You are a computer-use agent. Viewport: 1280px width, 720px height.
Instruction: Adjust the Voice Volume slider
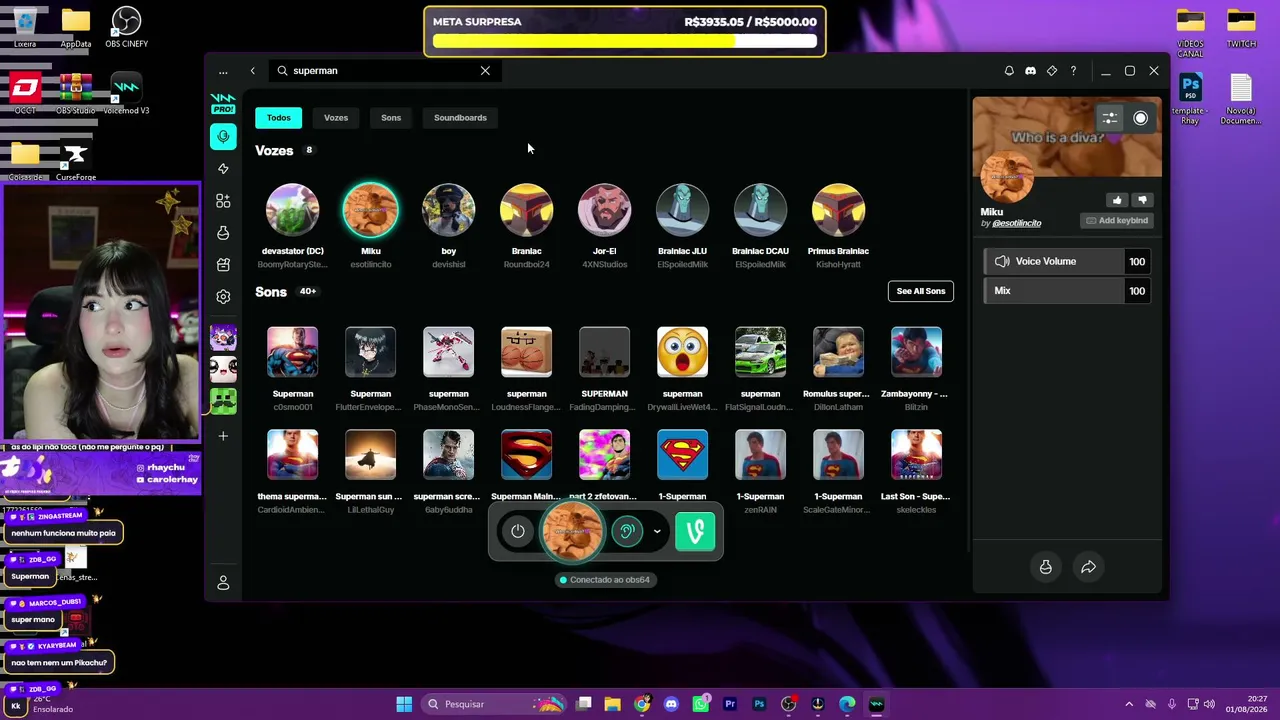(x=1067, y=262)
